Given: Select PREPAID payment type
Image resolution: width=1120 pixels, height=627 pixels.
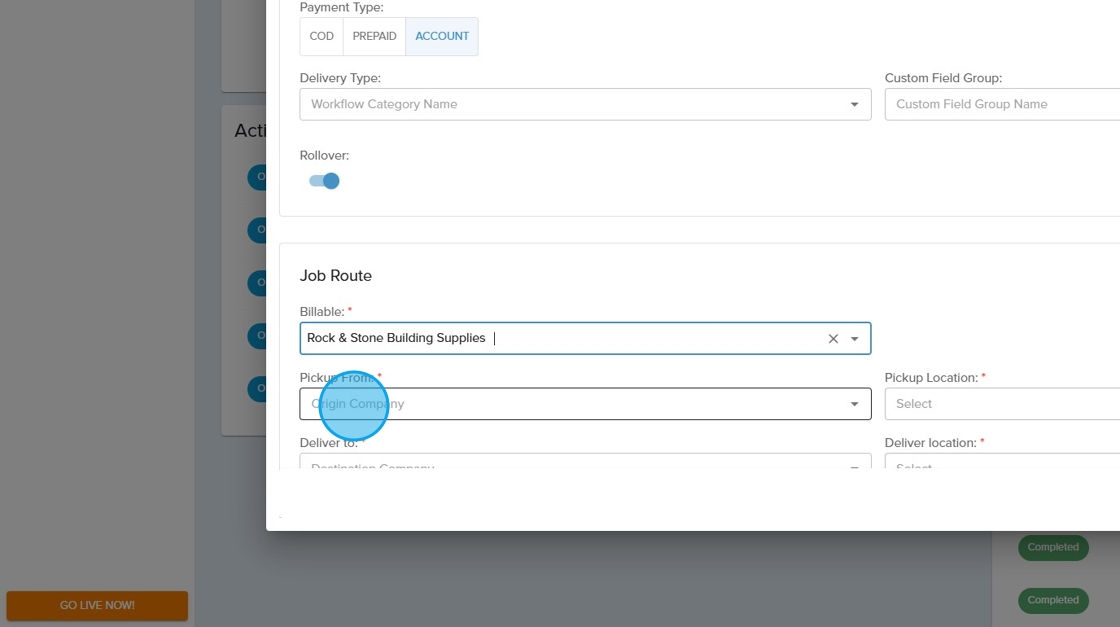Looking at the screenshot, I should click(374, 36).
